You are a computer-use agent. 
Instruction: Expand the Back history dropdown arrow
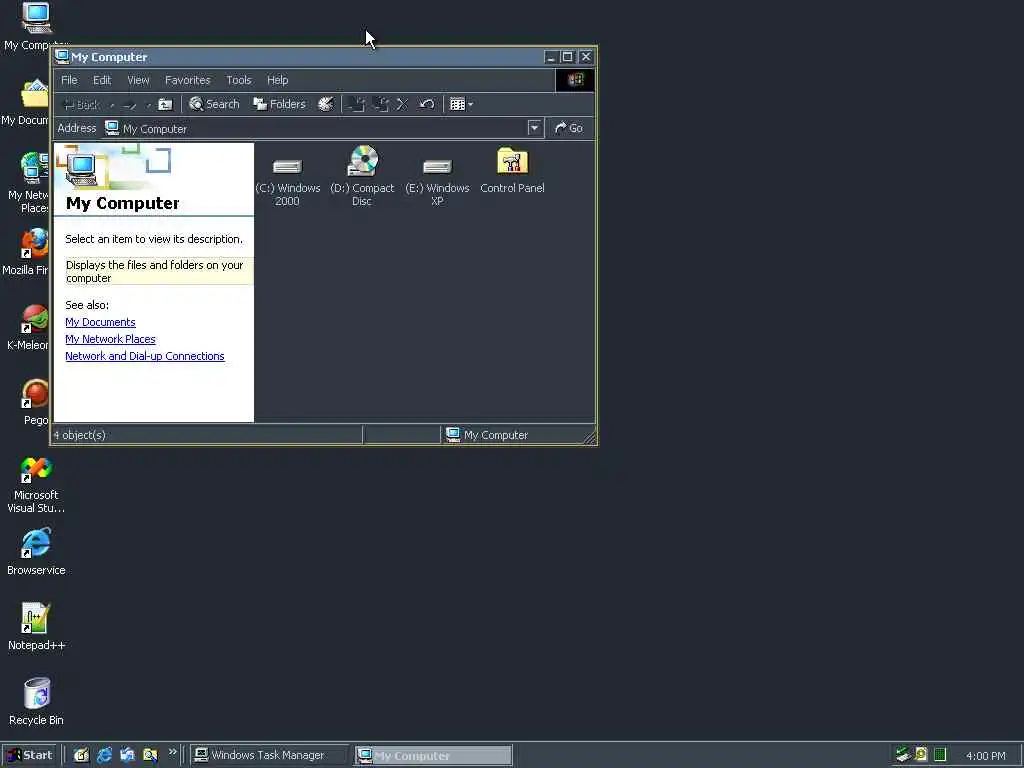pos(112,105)
